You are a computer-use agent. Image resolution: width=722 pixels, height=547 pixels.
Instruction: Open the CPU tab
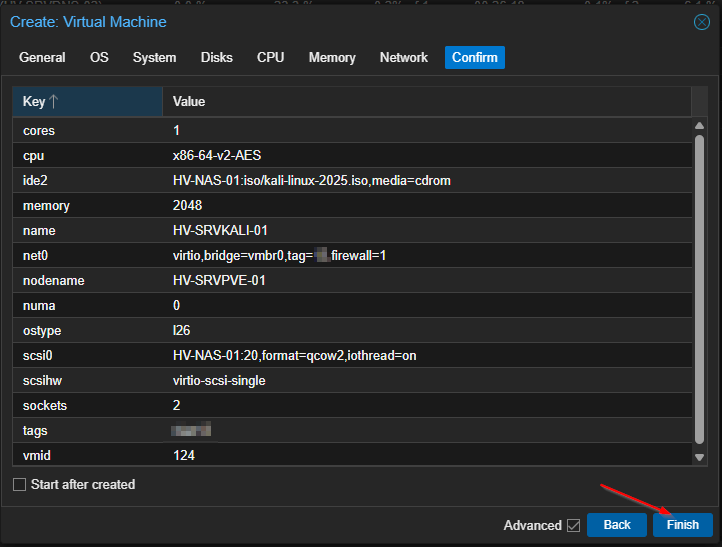(270, 58)
